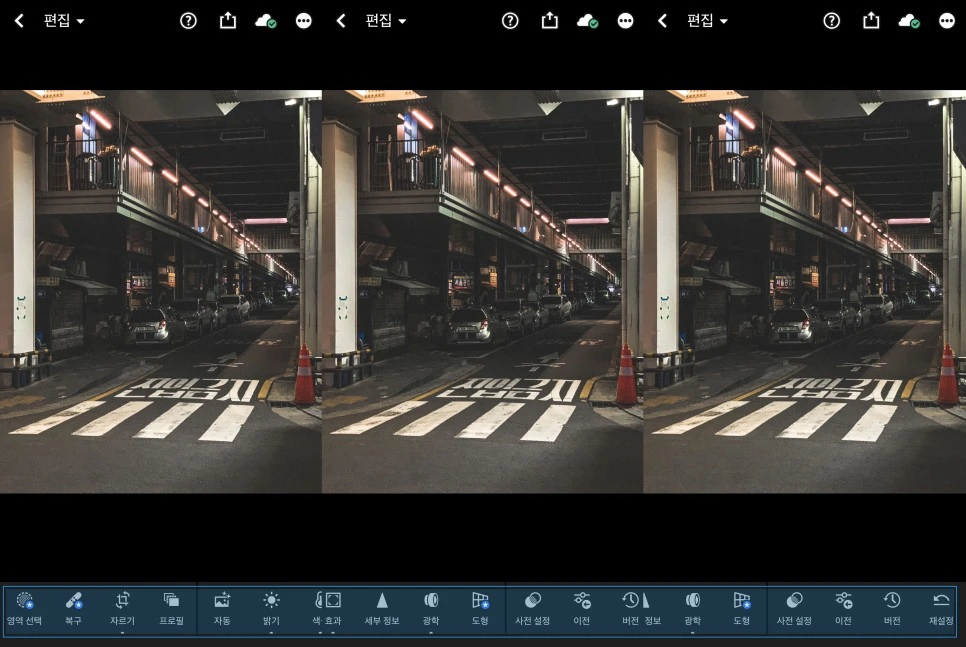Tap the street photo in middle screenshot
This screenshot has height=647, width=966.
(x=482, y=291)
